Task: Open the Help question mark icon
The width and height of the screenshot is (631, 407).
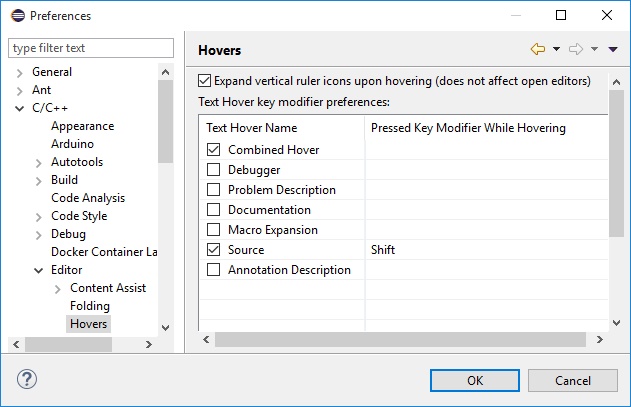Action: click(x=27, y=379)
